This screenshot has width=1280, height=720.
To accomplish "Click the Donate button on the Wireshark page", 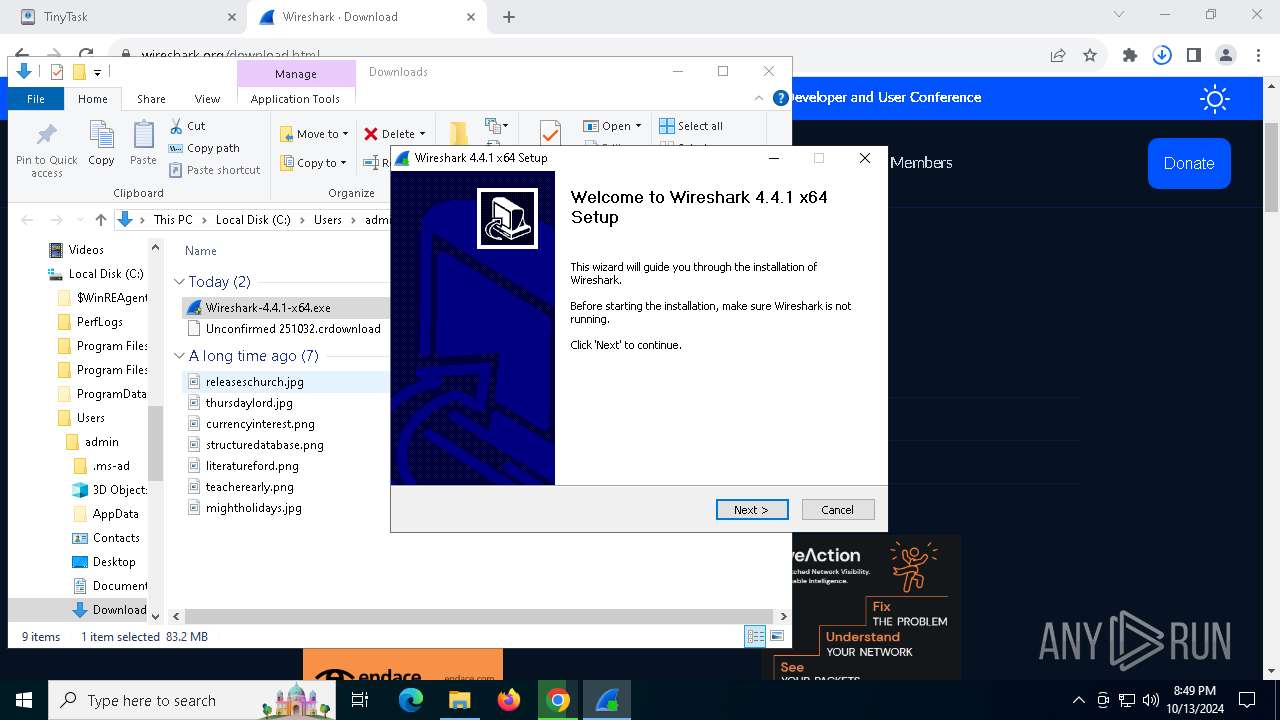I will pos(1189,163).
